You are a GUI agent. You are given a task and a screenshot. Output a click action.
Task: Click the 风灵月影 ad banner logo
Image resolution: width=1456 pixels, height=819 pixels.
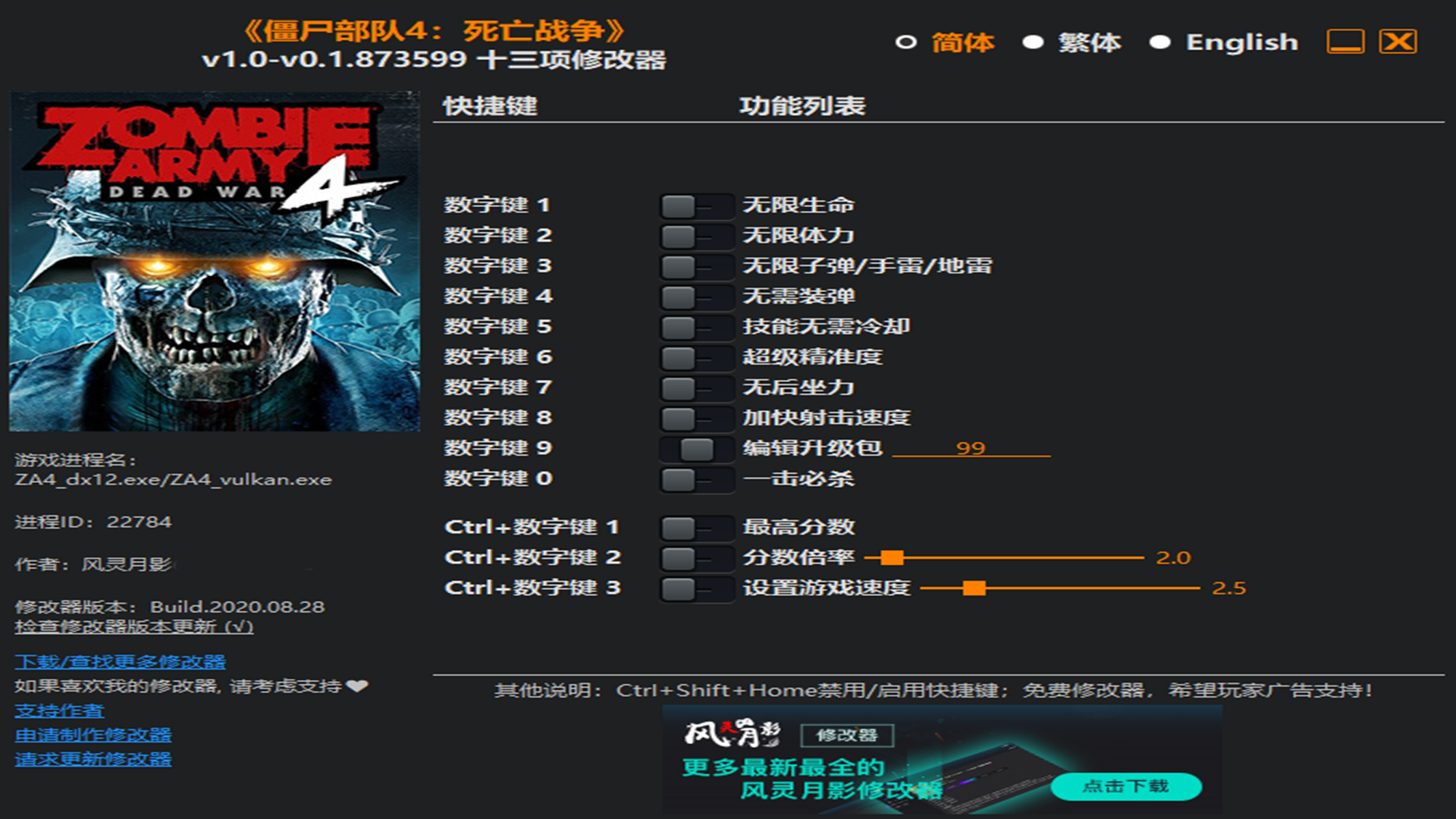tap(731, 733)
